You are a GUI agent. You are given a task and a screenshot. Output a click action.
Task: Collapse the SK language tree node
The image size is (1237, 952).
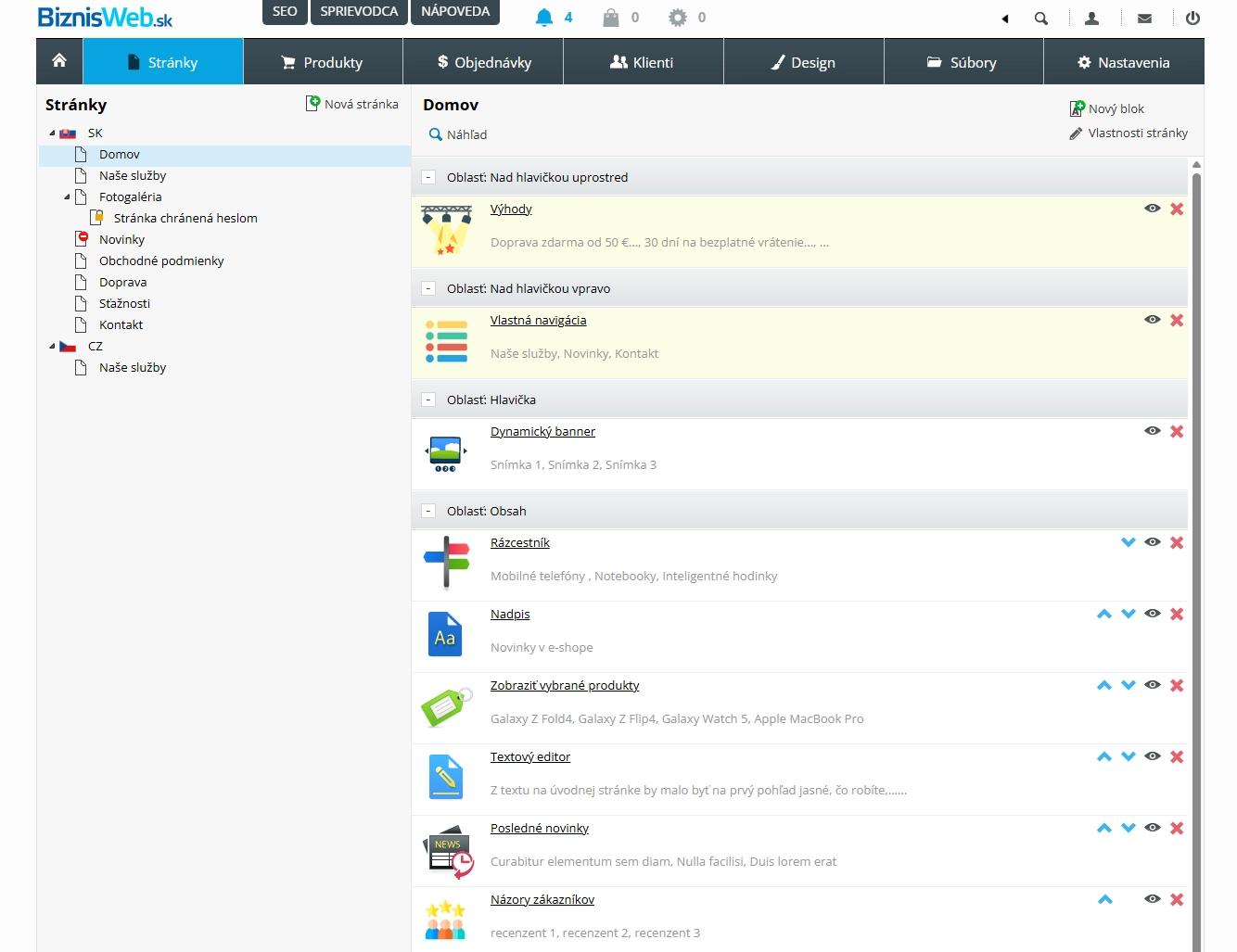[53, 133]
